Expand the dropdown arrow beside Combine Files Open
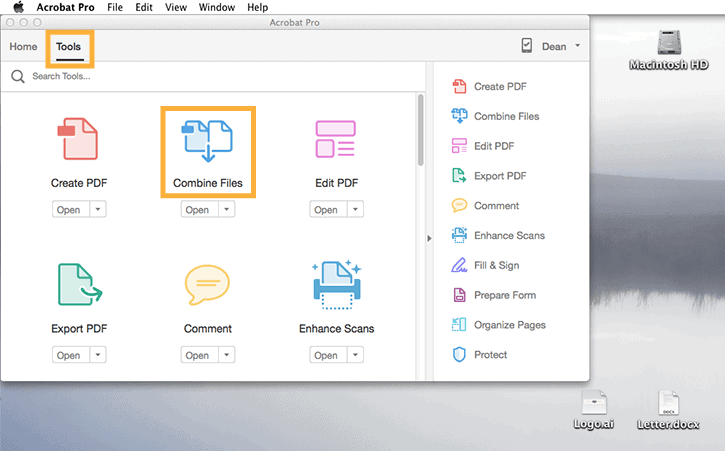Screen dimensions: 725x451 [x=227, y=209]
